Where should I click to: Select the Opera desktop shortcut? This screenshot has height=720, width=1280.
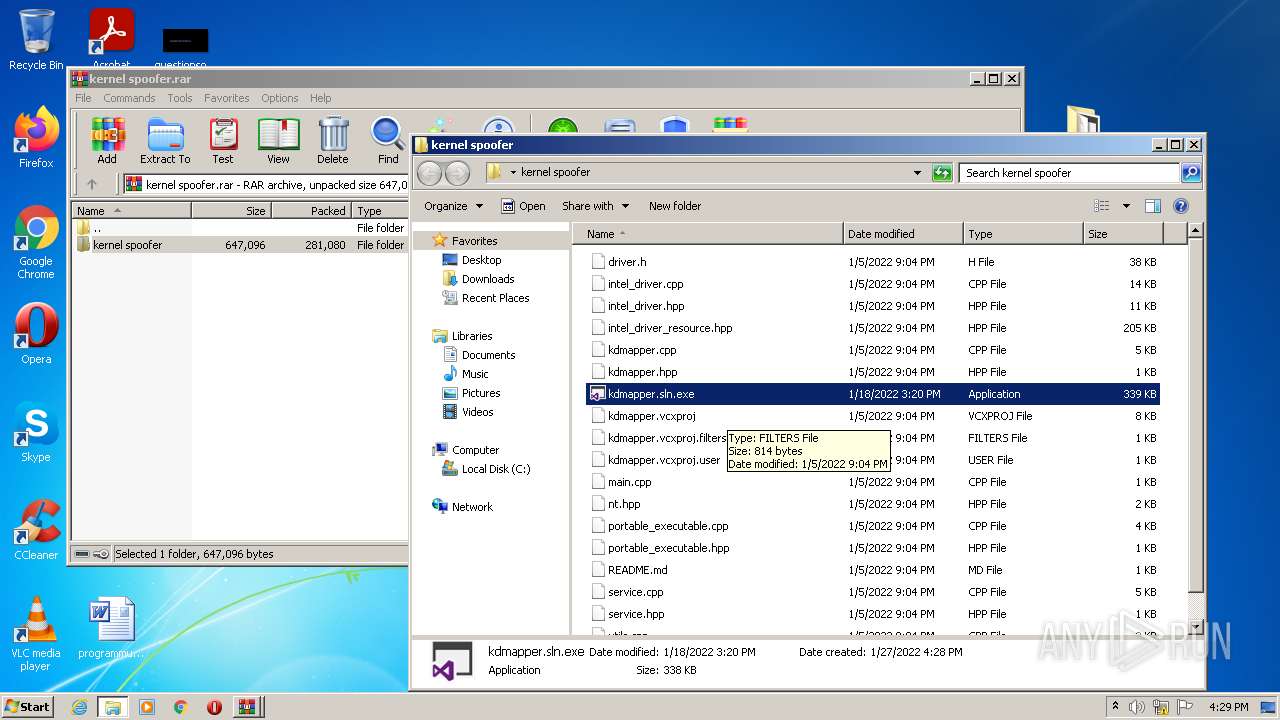click(36, 334)
